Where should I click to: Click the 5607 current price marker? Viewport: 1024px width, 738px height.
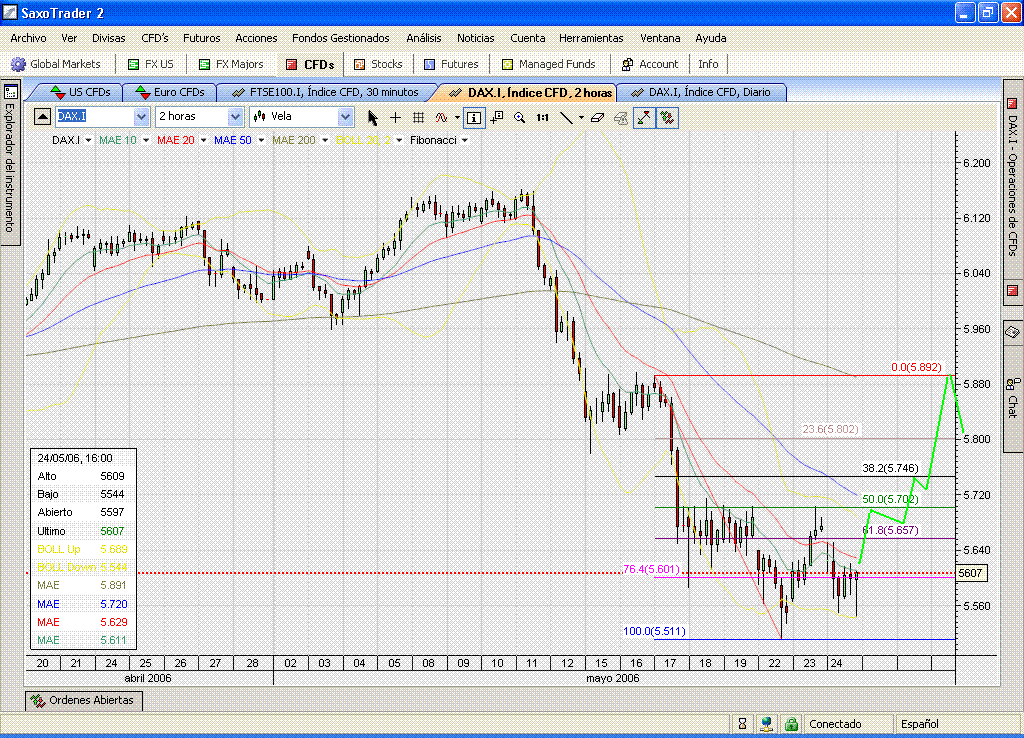[x=973, y=573]
